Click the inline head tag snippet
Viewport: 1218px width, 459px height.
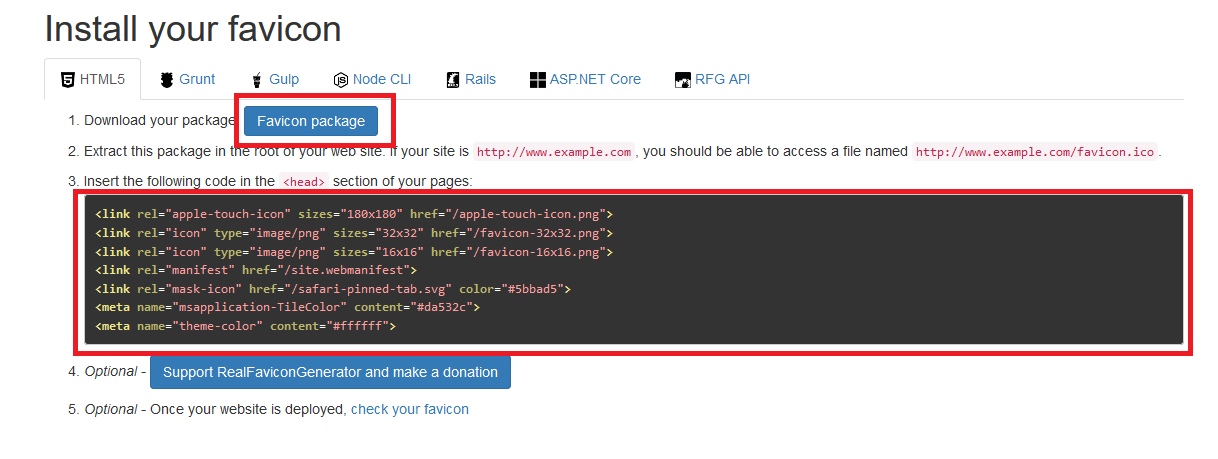pos(304,182)
